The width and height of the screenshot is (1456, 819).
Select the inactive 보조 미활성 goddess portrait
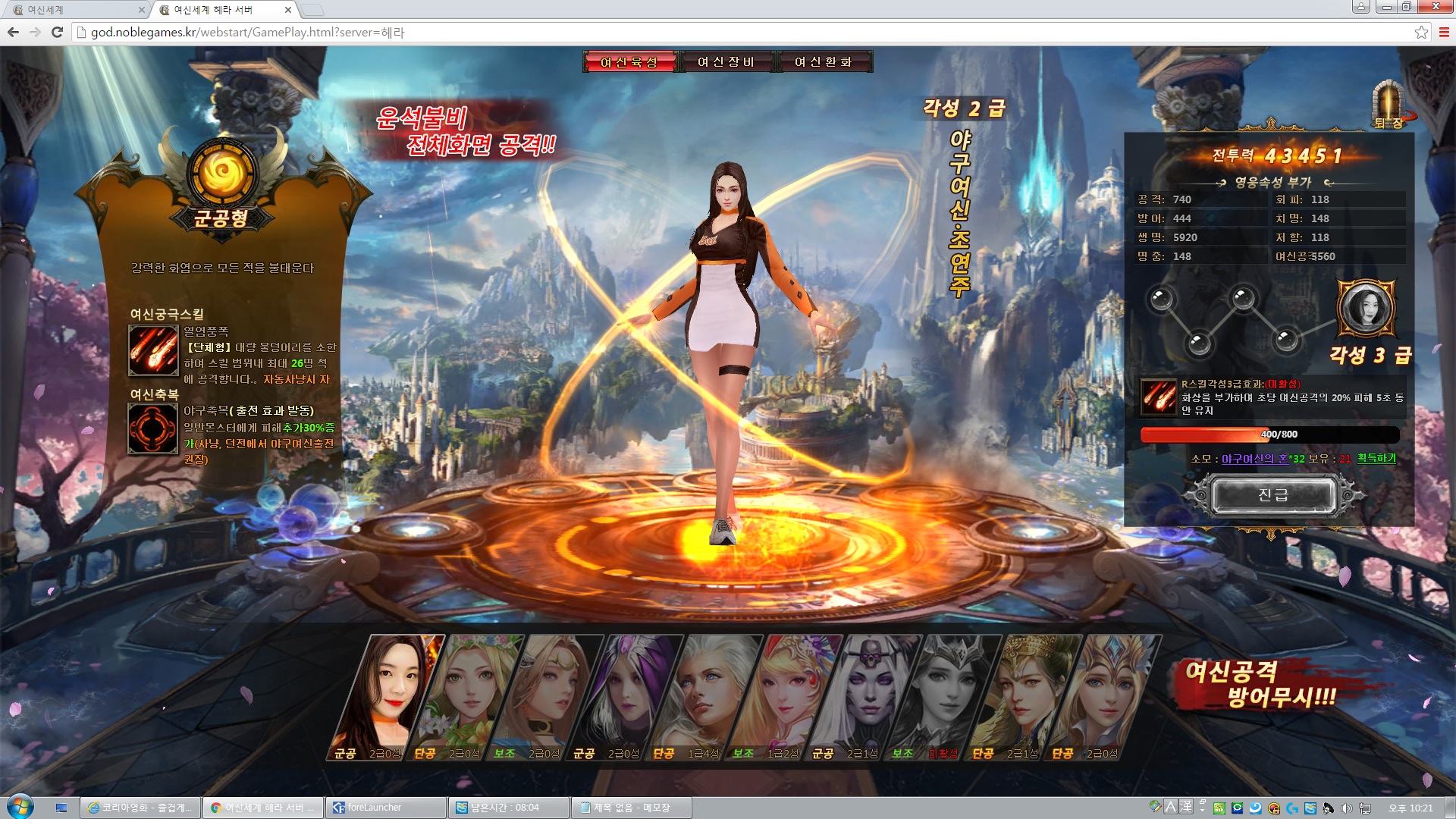click(944, 698)
